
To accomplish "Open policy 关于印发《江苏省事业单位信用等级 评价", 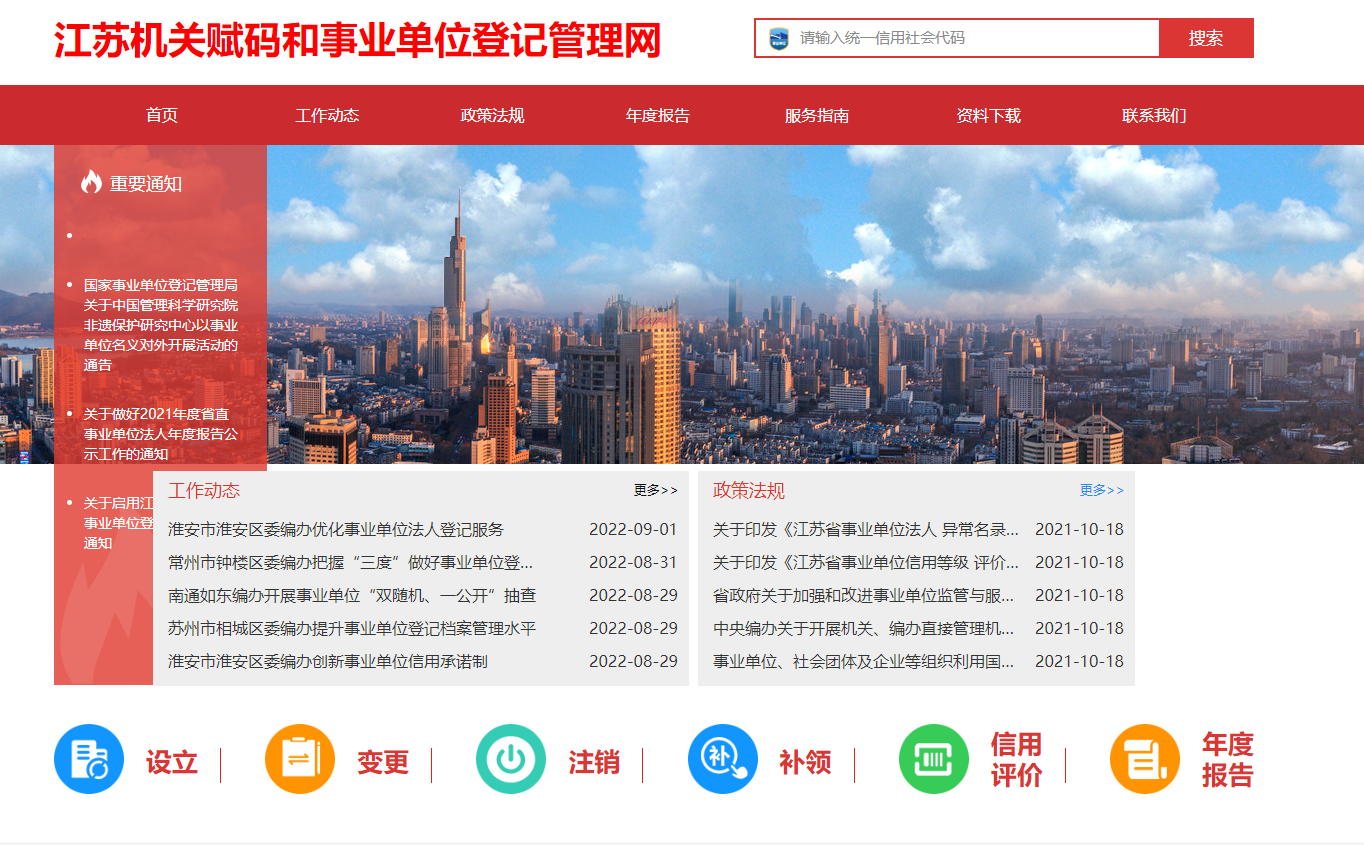I will click(x=866, y=562).
